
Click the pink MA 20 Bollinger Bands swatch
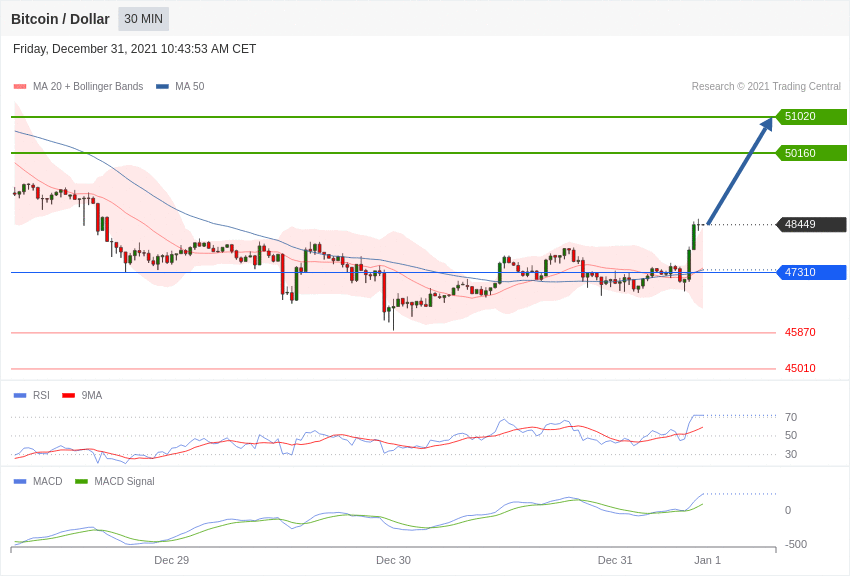[x=20, y=87]
